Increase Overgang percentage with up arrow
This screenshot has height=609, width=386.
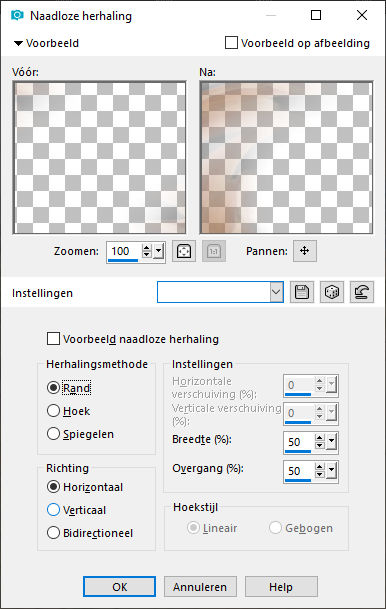coord(320,467)
